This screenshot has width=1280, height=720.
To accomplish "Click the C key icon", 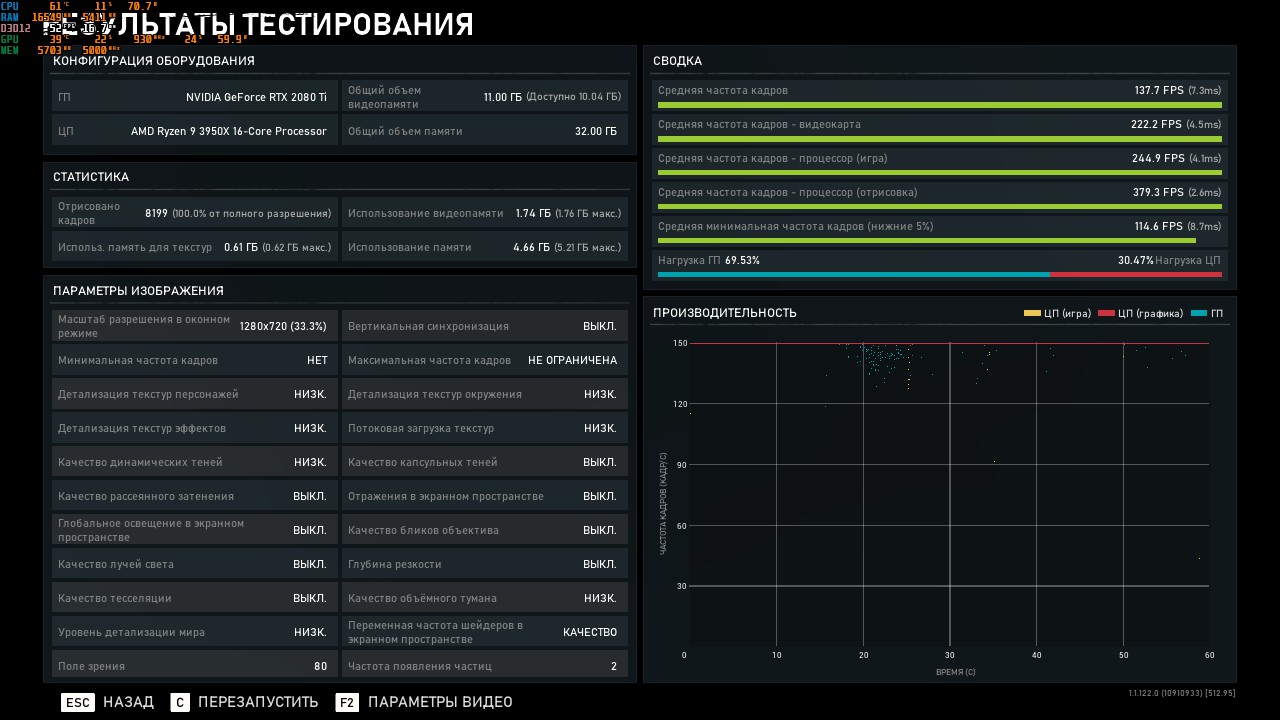I will click(180, 702).
